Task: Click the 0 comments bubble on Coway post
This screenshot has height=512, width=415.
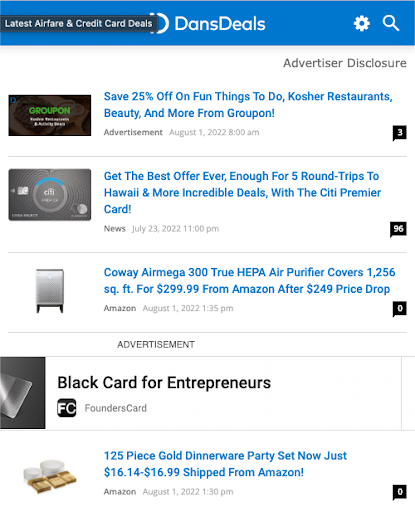Action: (399, 309)
